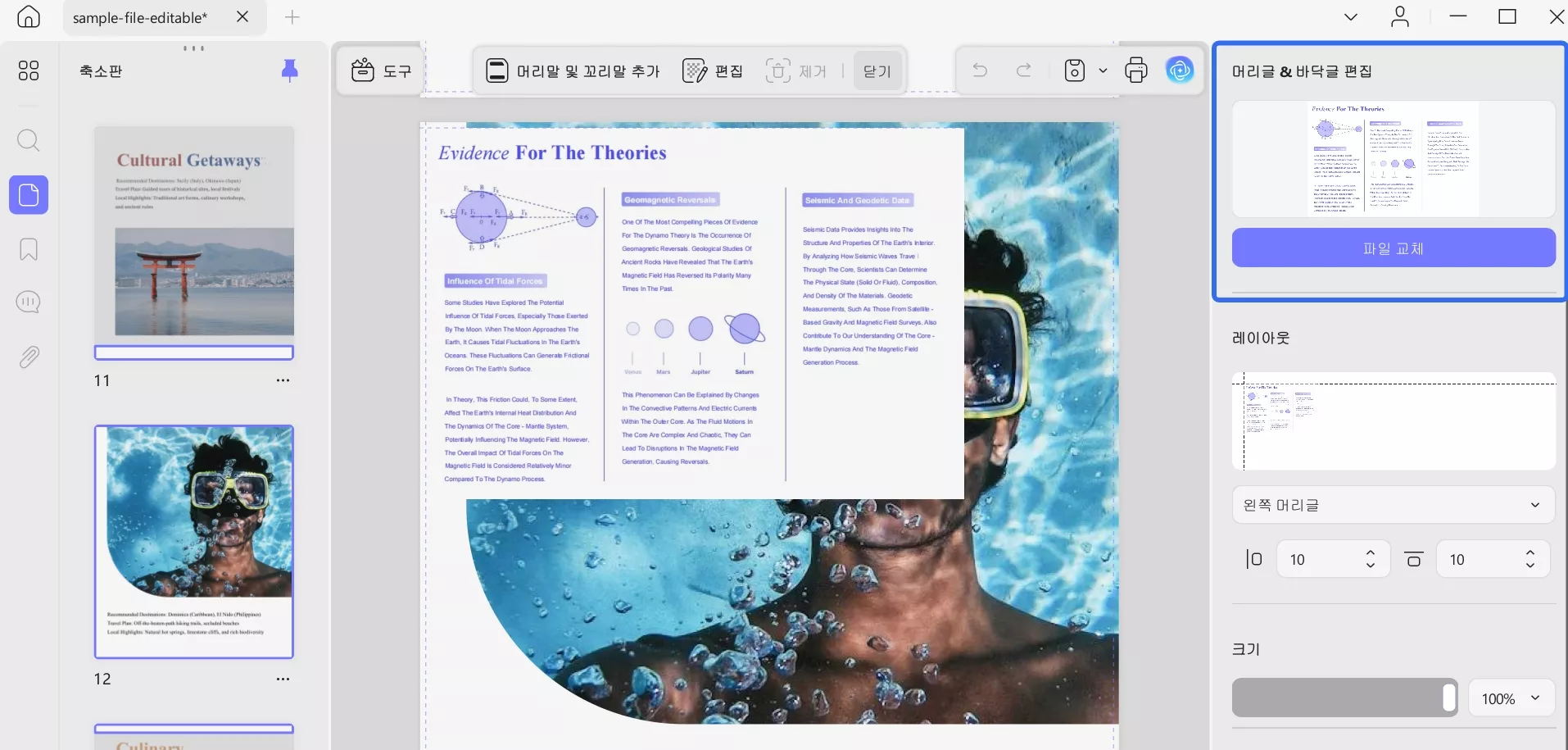Open a new tab with plus icon
The width and height of the screenshot is (1568, 750).
tap(292, 17)
